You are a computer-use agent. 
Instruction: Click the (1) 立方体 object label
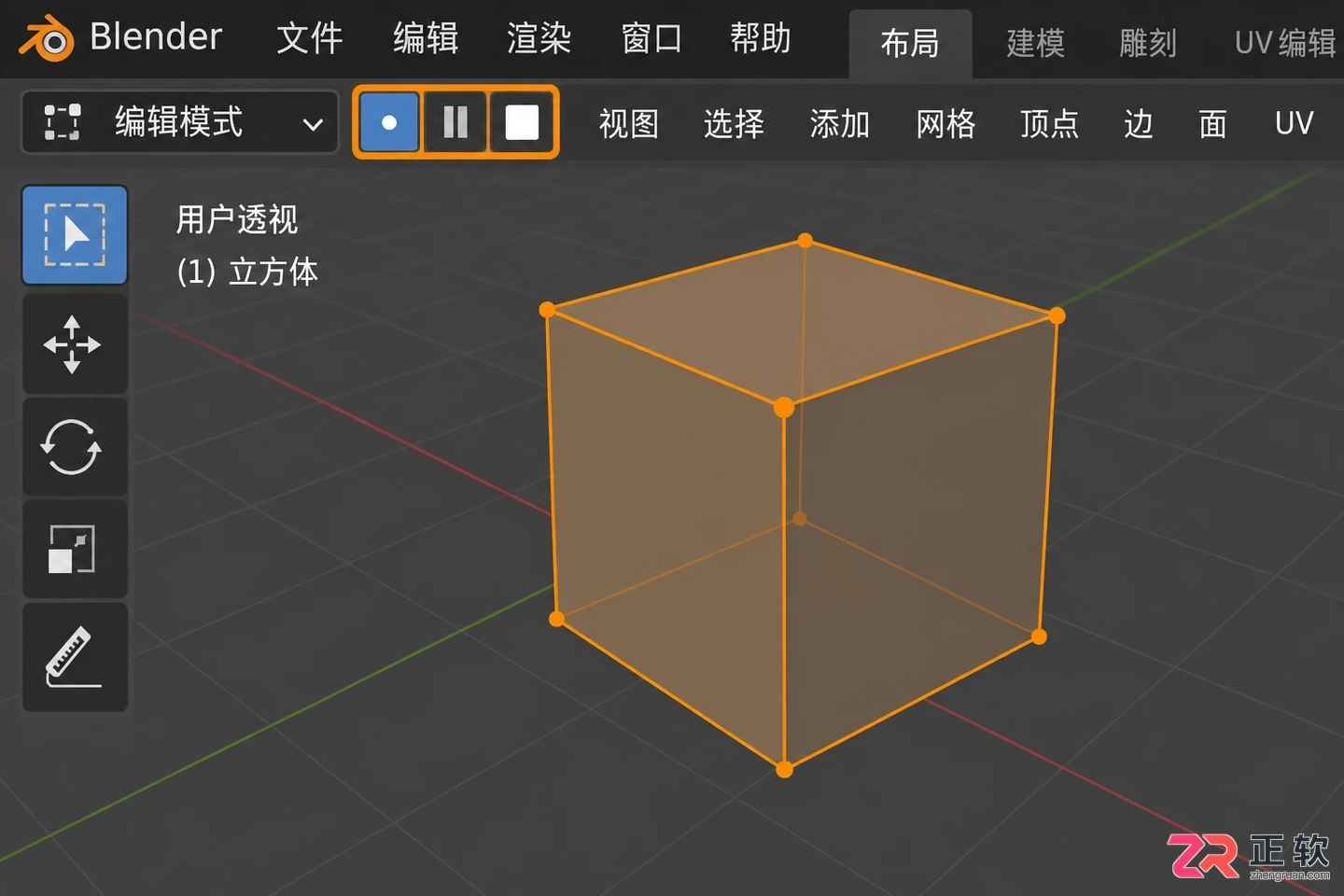point(247,273)
